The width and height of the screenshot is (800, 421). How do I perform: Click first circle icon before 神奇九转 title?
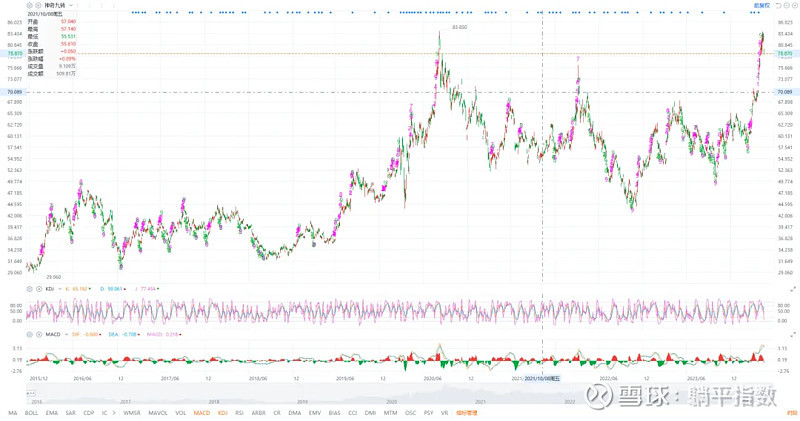(30, 5)
